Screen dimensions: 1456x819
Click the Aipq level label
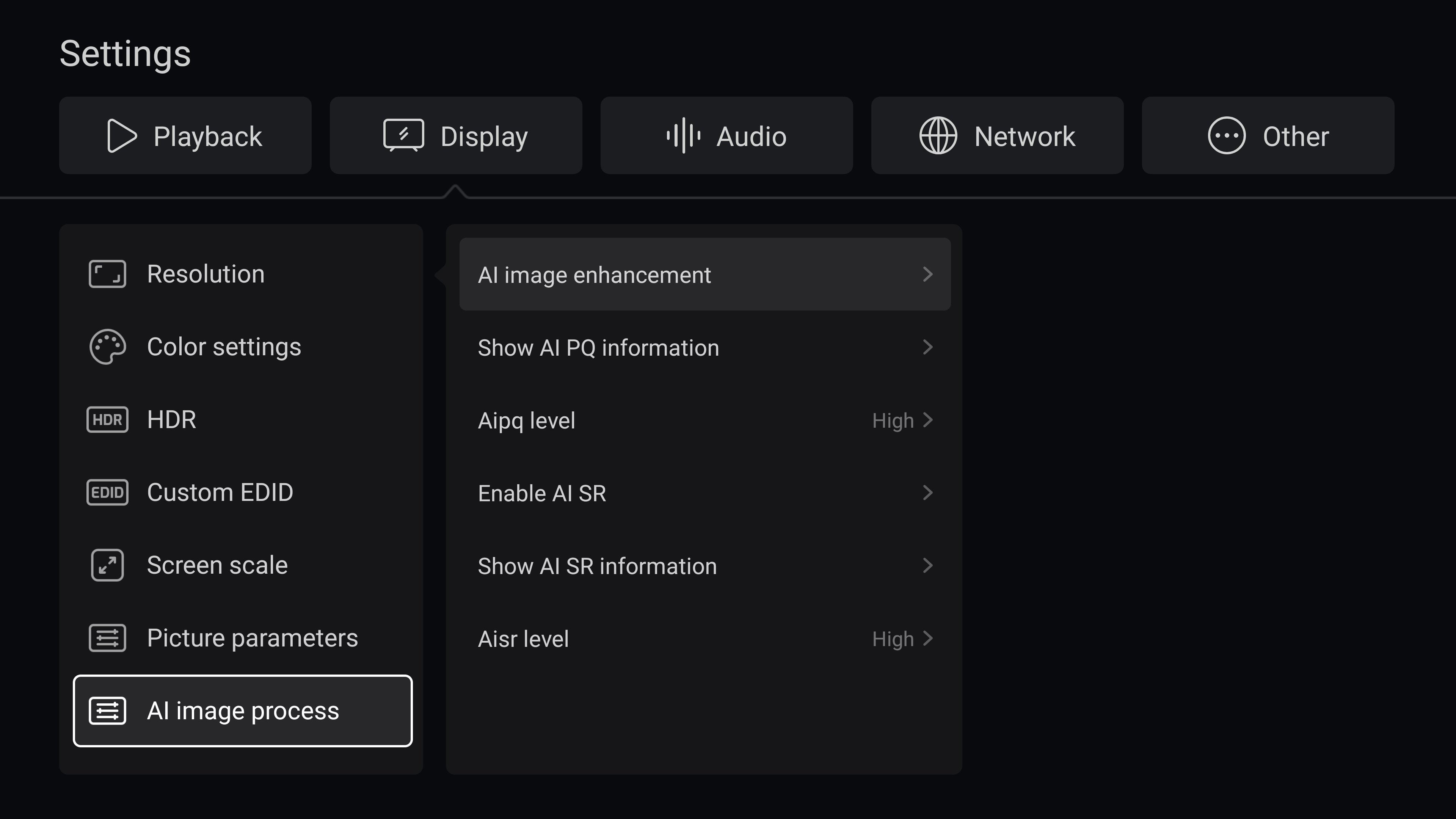click(527, 421)
